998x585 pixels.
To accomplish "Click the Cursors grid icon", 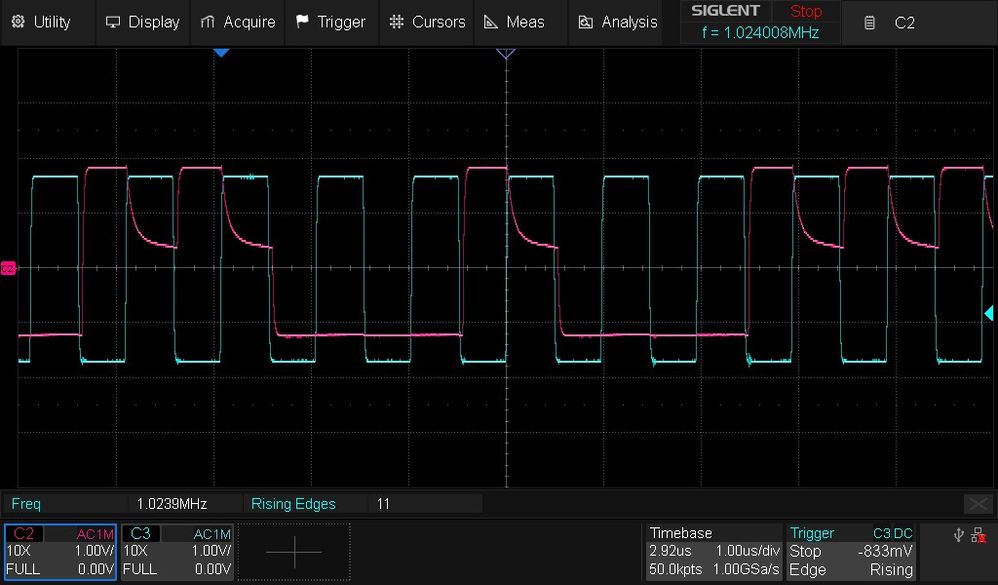I will 397,22.
